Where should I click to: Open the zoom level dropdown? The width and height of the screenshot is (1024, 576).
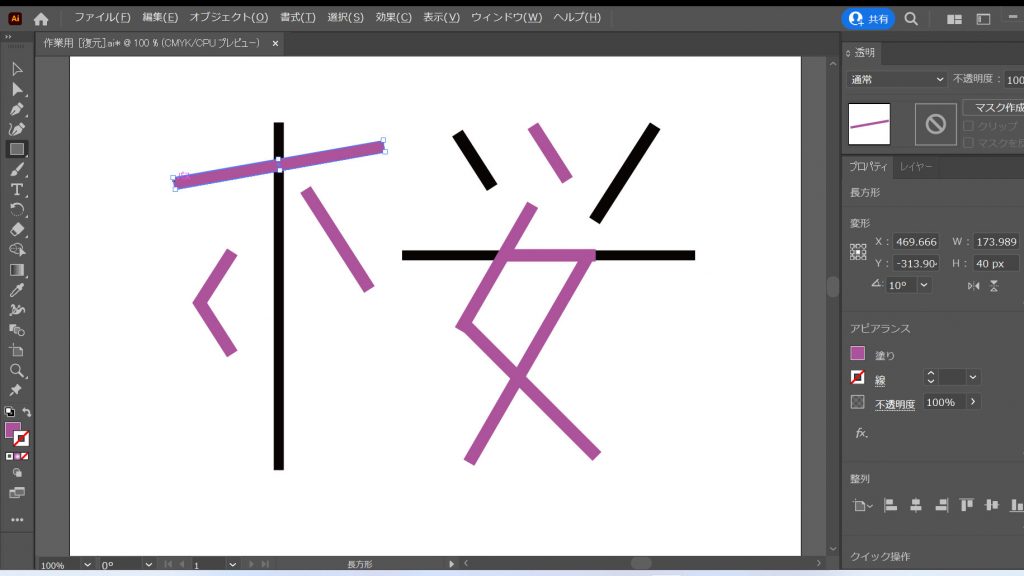87,565
